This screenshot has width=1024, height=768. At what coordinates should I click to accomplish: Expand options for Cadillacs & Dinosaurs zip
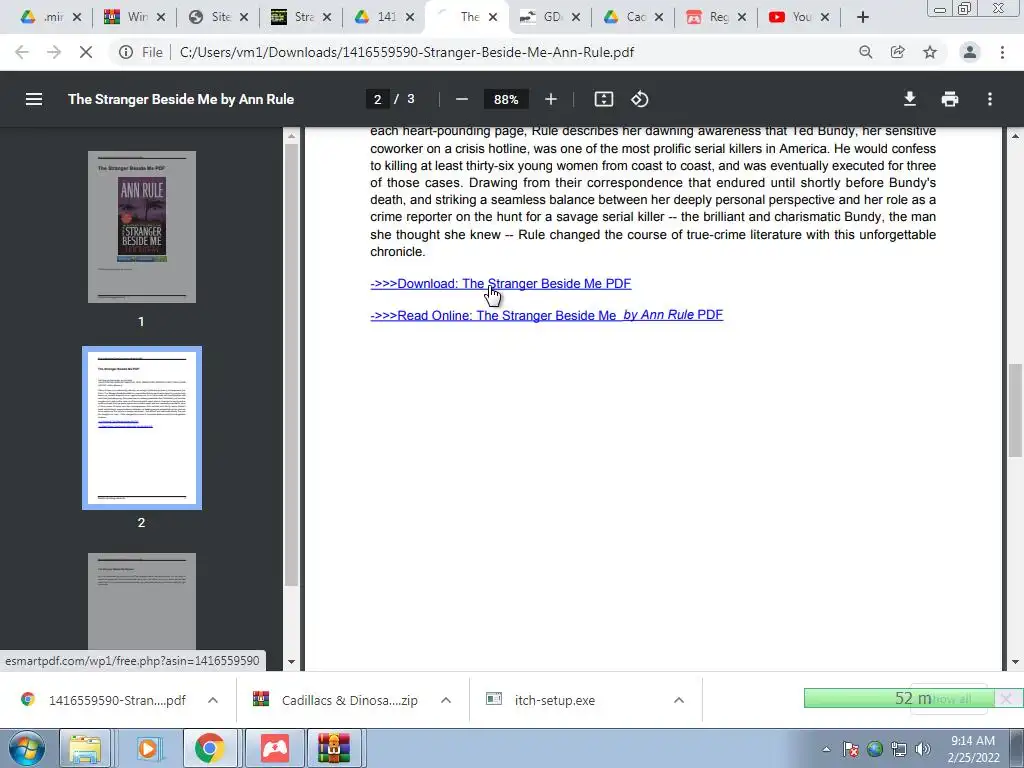446,700
